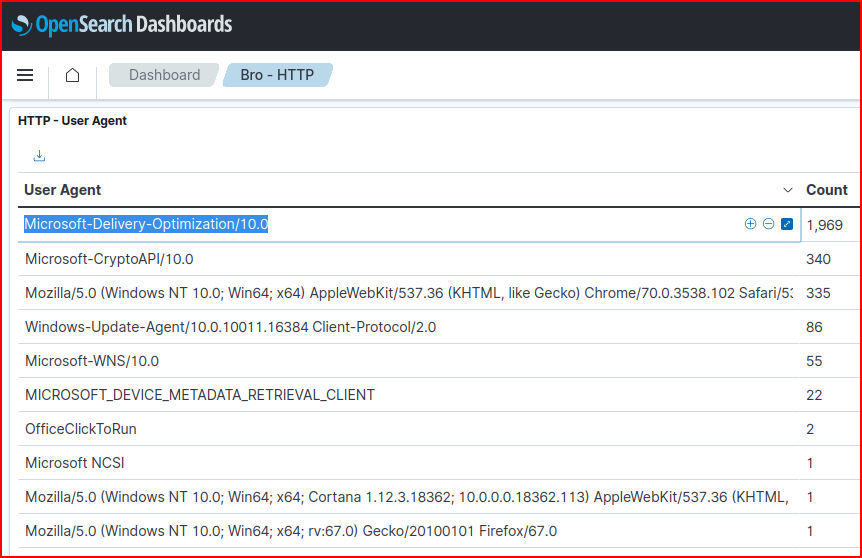Select the Microsoft-CryptoAPI/10.0 row
862x558 pixels.
[109, 259]
